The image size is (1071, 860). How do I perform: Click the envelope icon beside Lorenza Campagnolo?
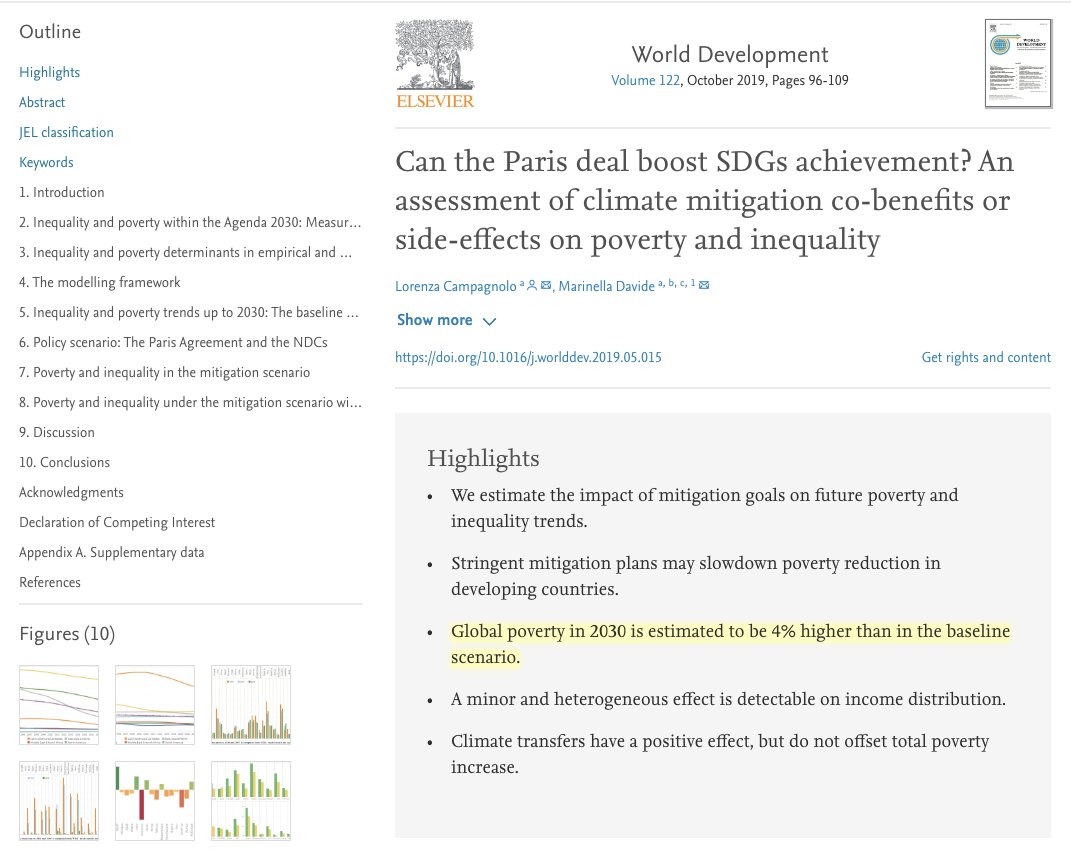pyautogui.click(x=546, y=286)
